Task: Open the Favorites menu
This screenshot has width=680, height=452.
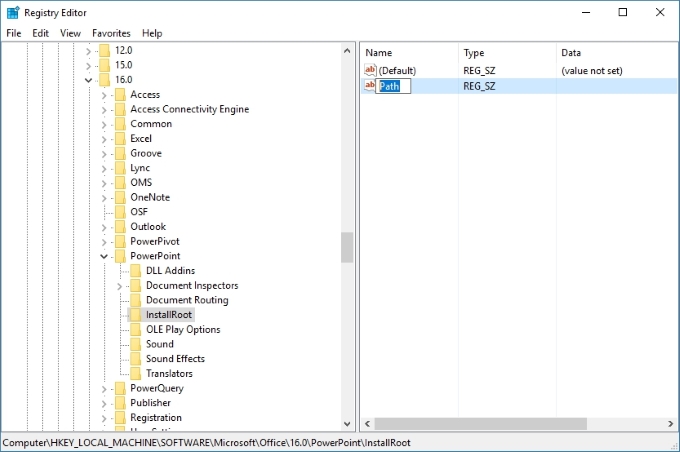Action: 111,33
